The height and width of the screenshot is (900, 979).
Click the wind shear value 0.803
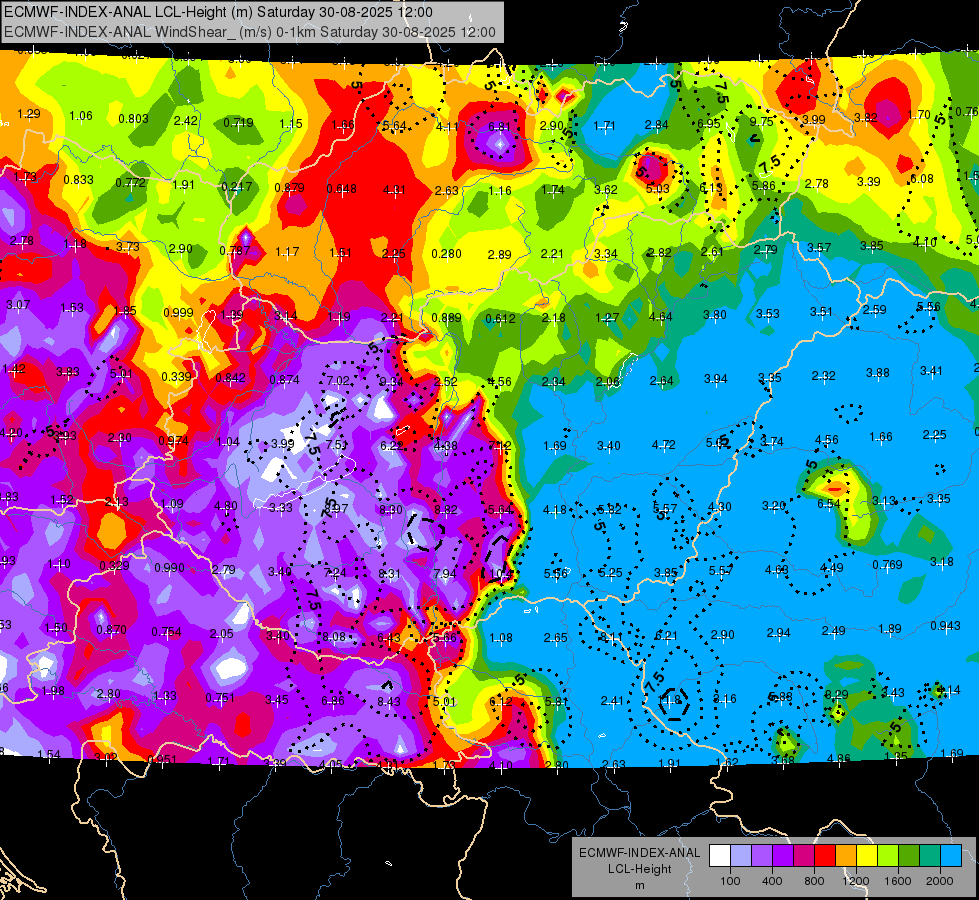tap(134, 119)
